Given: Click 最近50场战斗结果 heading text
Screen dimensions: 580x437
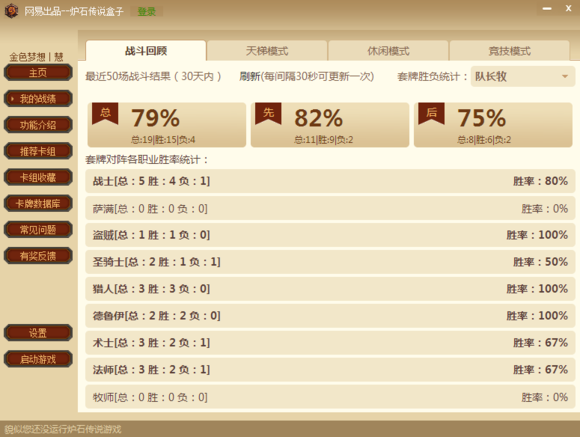Looking at the screenshot, I should (154, 77).
